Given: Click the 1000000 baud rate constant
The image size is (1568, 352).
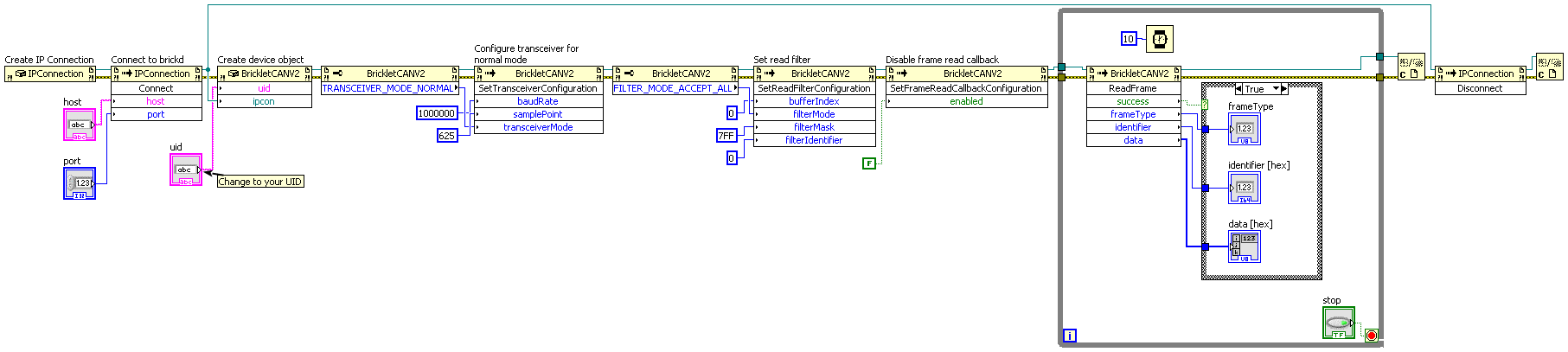Looking at the screenshot, I should pyautogui.click(x=437, y=113).
